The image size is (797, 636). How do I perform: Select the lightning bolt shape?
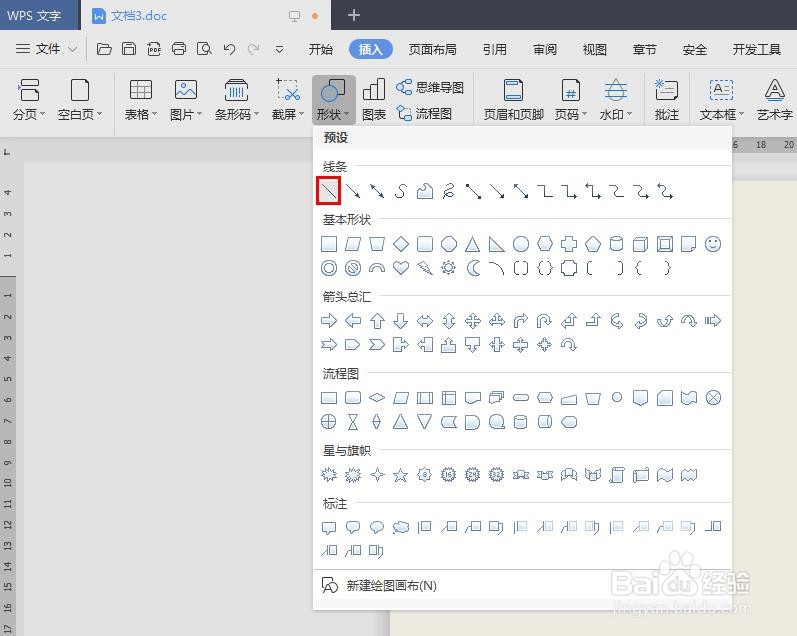click(425, 268)
